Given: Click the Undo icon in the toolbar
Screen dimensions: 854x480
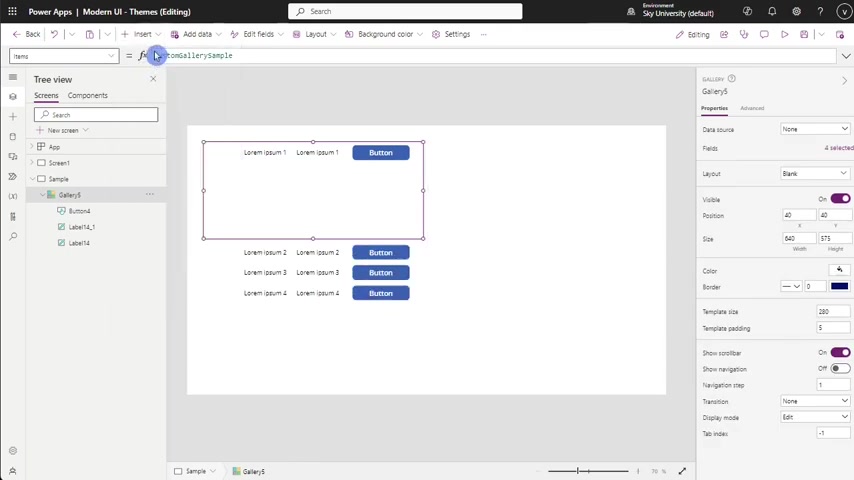Looking at the screenshot, I should 54,34.
